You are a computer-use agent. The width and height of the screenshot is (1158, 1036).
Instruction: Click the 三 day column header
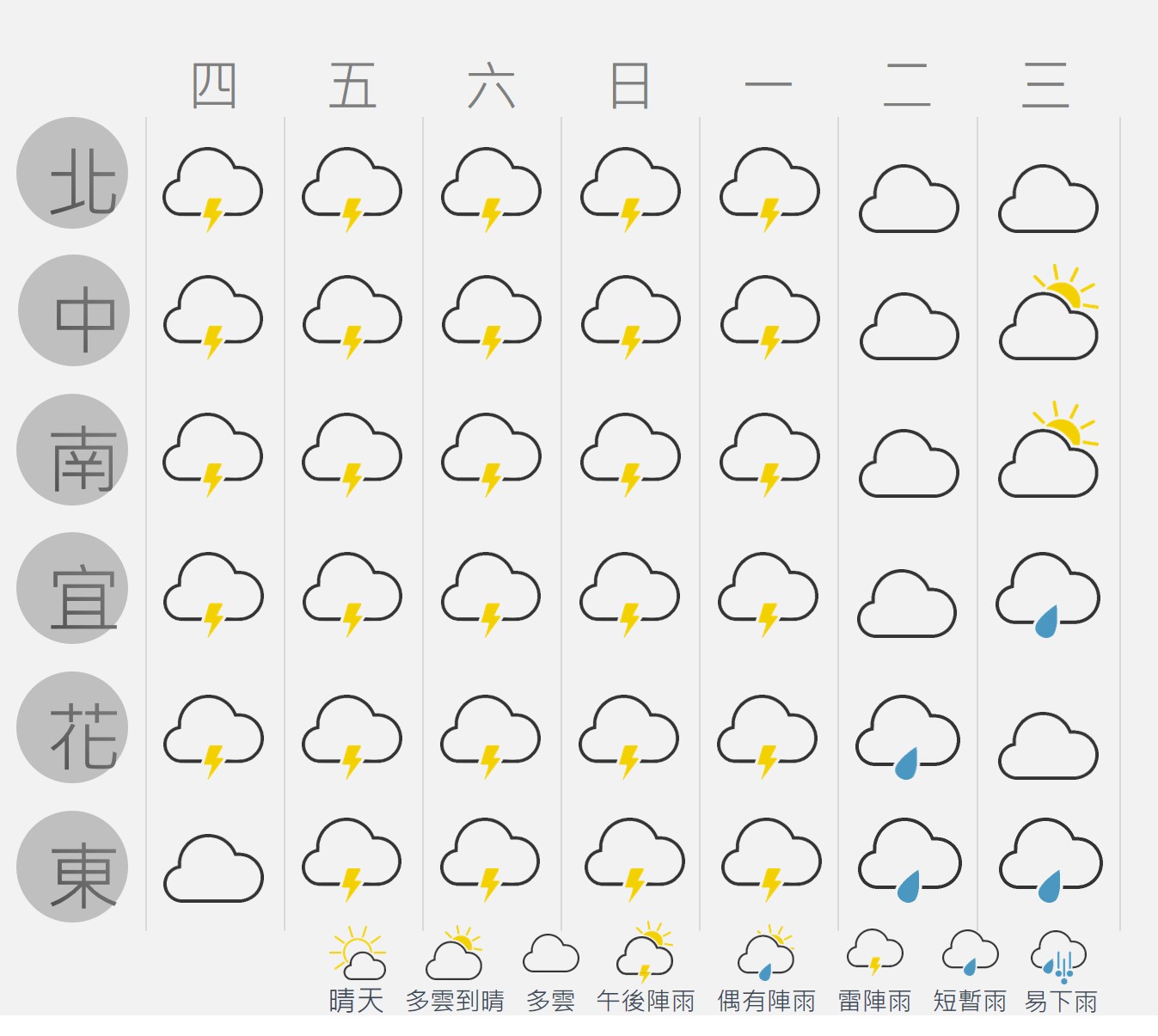pyautogui.click(x=1045, y=86)
